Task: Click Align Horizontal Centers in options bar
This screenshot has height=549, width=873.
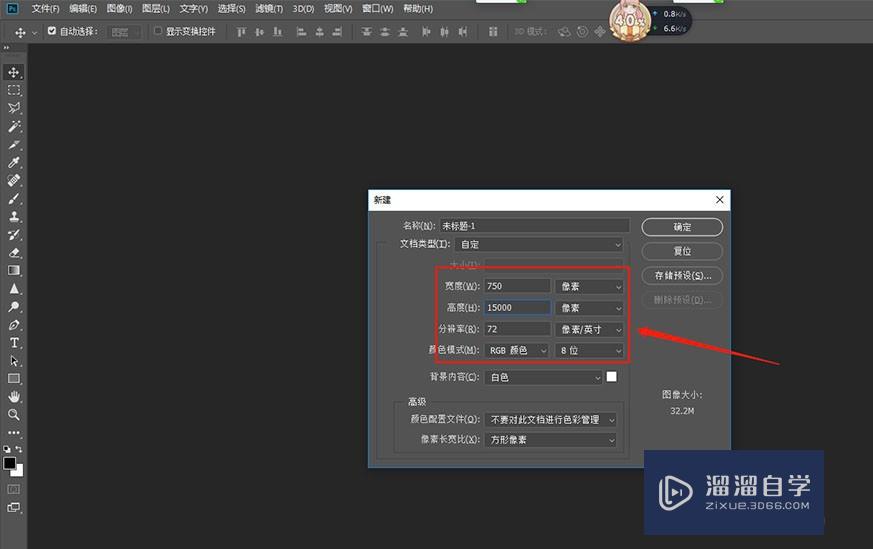Action: (x=320, y=32)
